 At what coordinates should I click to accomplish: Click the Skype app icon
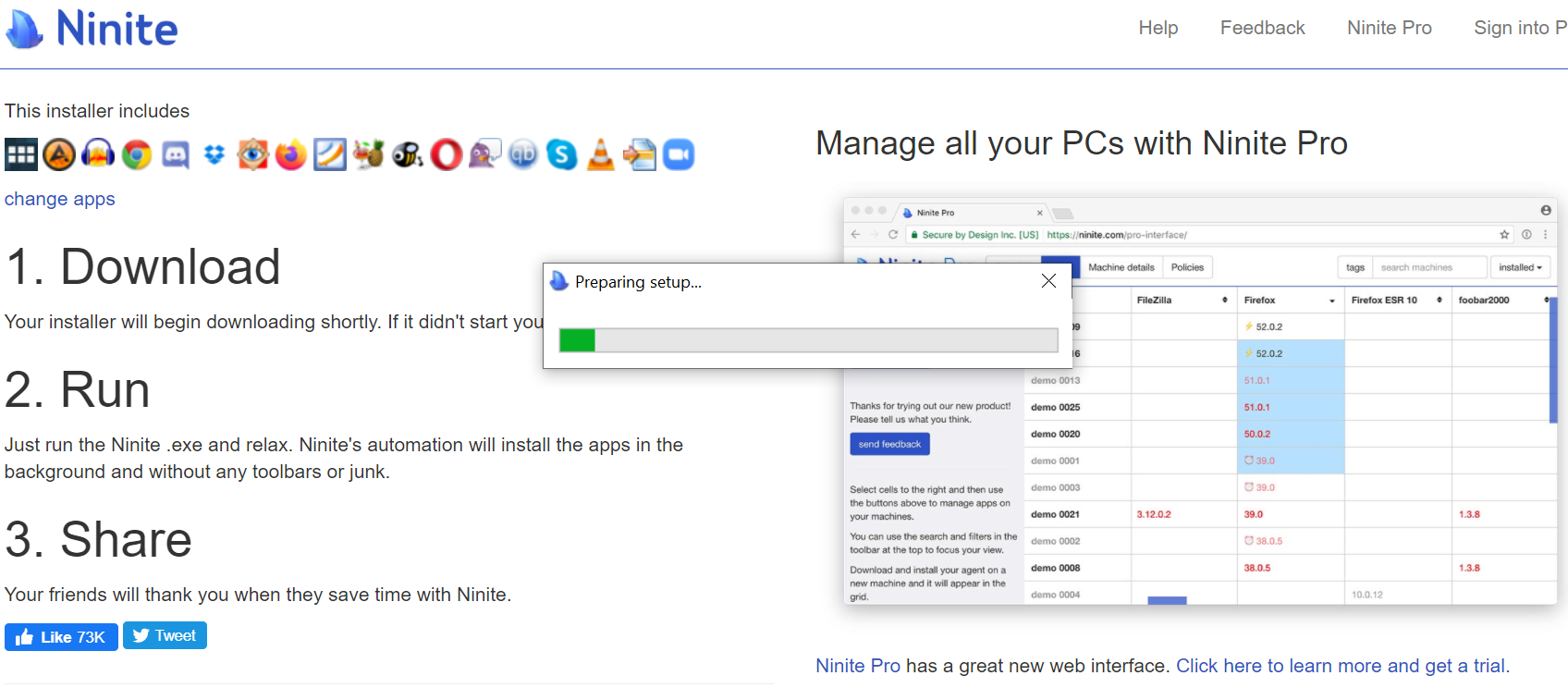pos(562,154)
